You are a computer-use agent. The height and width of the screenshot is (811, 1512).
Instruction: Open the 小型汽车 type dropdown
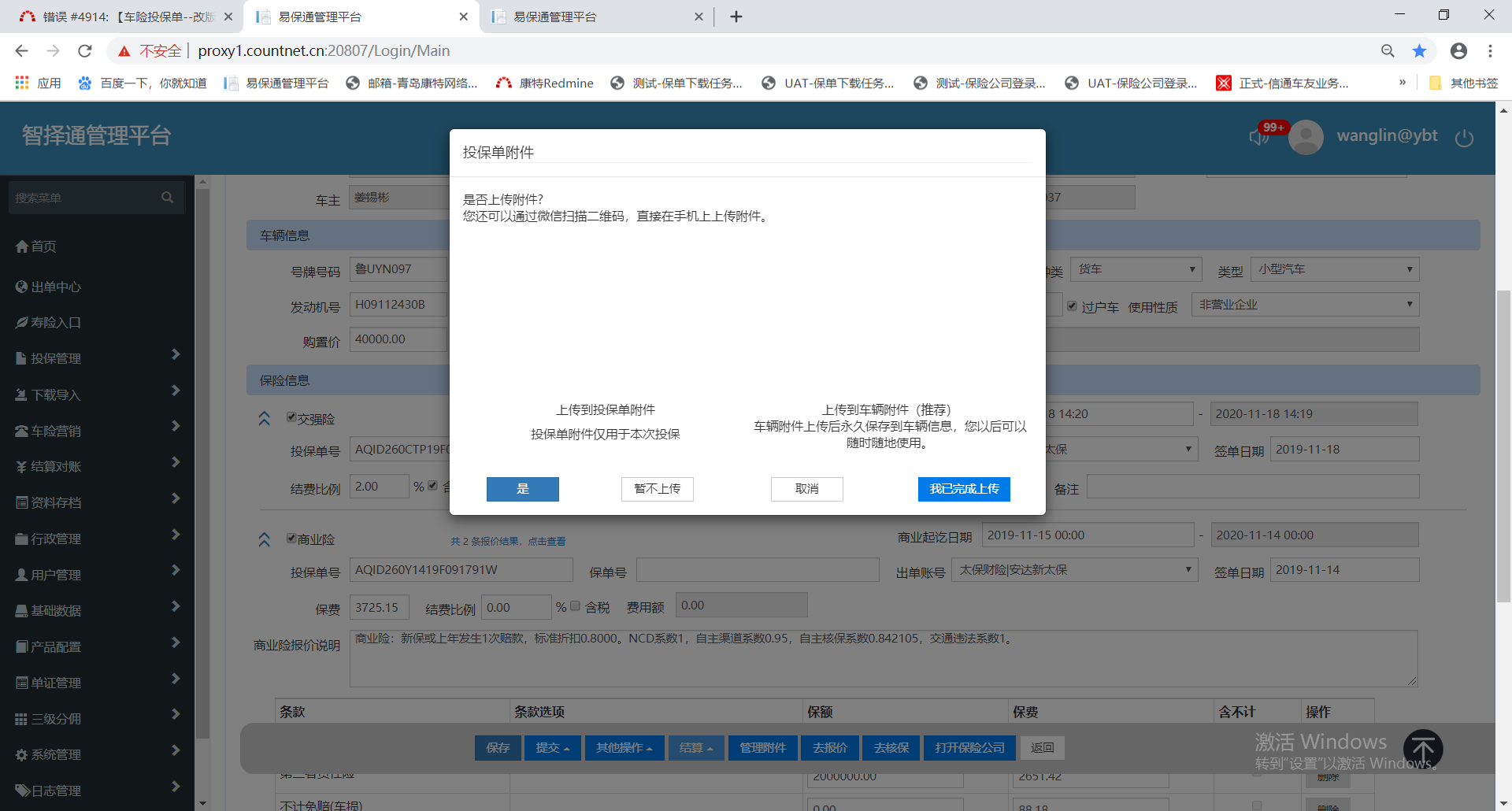(1336, 269)
